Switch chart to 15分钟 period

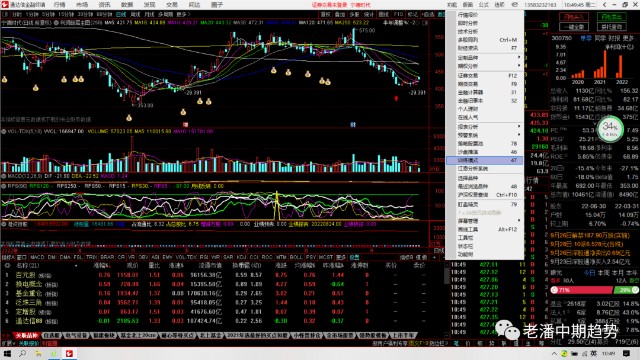[66, 14]
